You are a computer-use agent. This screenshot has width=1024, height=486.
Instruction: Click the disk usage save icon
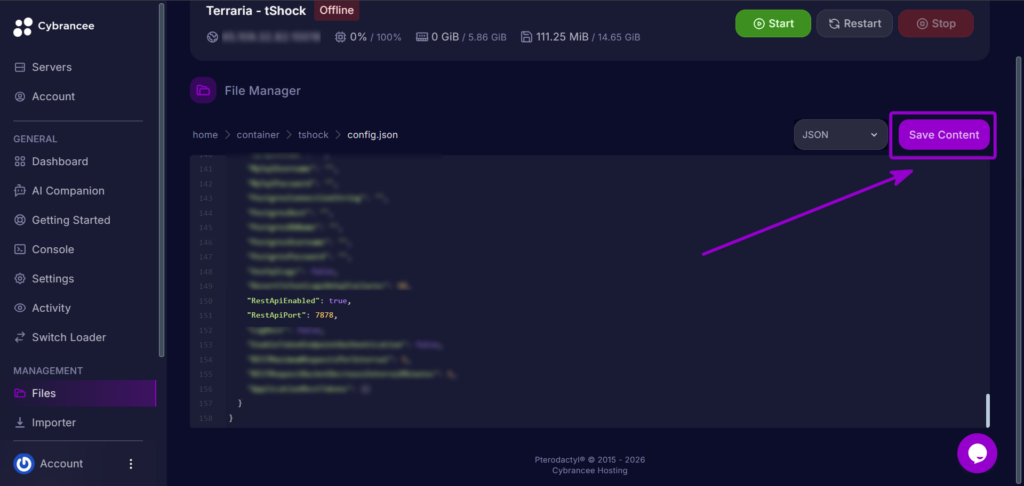pyautogui.click(x=526, y=37)
